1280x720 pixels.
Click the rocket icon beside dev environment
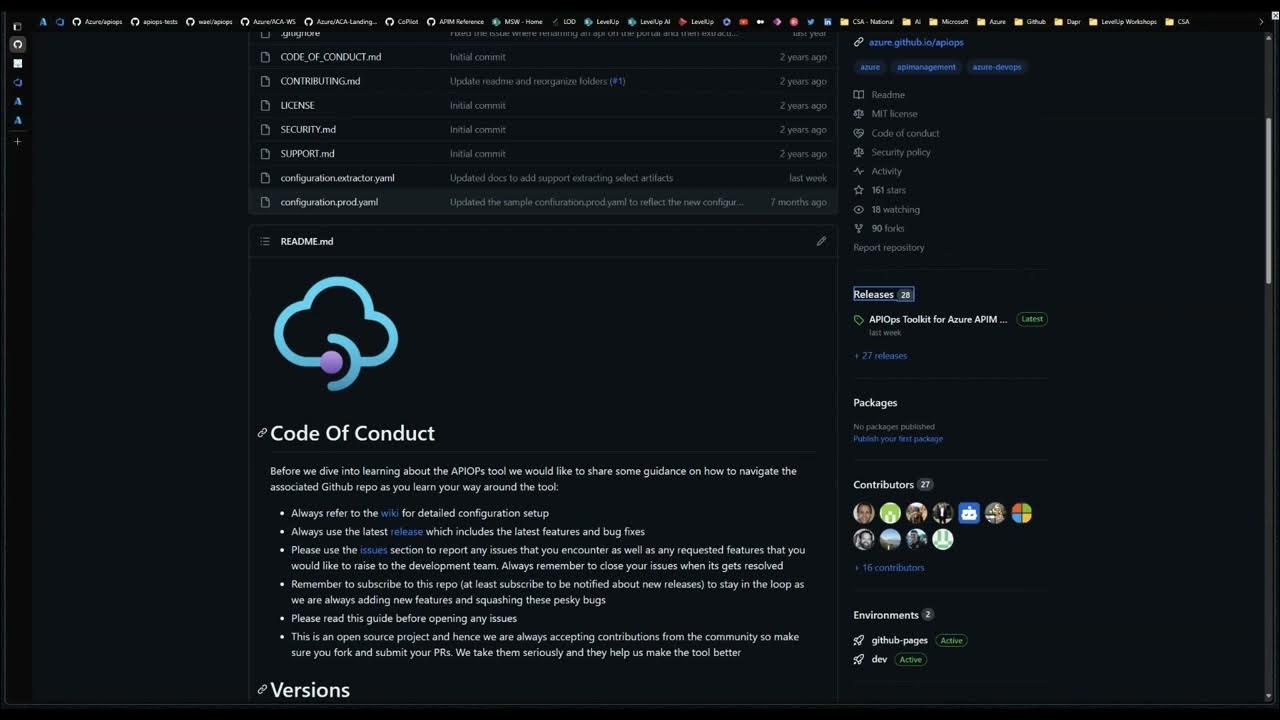(858, 659)
